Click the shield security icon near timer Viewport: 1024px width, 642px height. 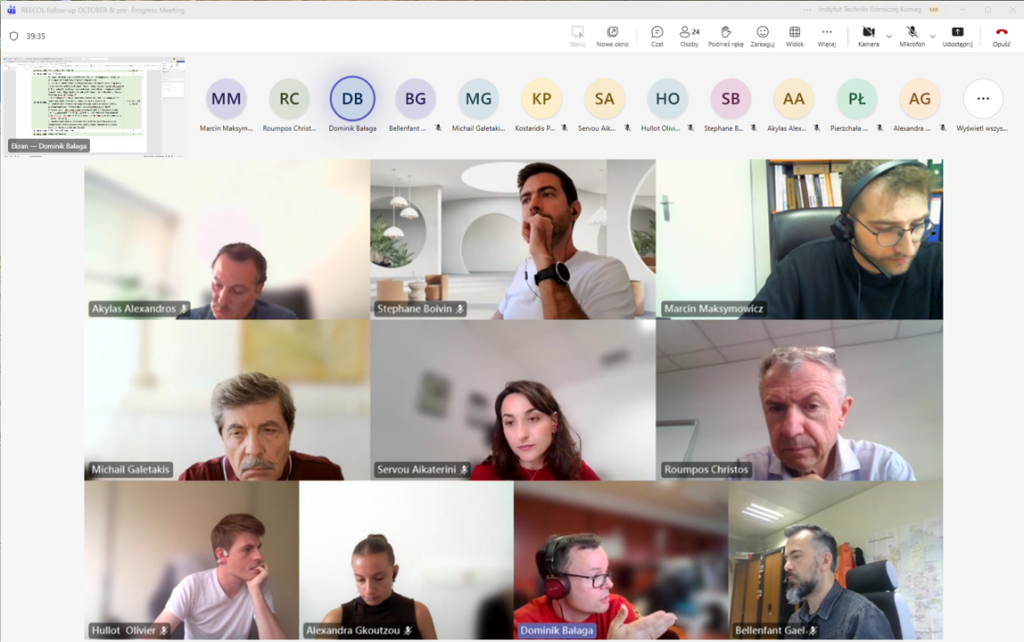pyautogui.click(x=14, y=35)
